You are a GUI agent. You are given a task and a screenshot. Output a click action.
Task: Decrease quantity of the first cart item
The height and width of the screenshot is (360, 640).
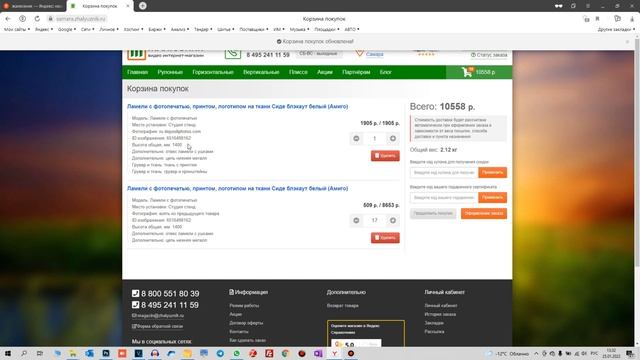(x=356, y=138)
